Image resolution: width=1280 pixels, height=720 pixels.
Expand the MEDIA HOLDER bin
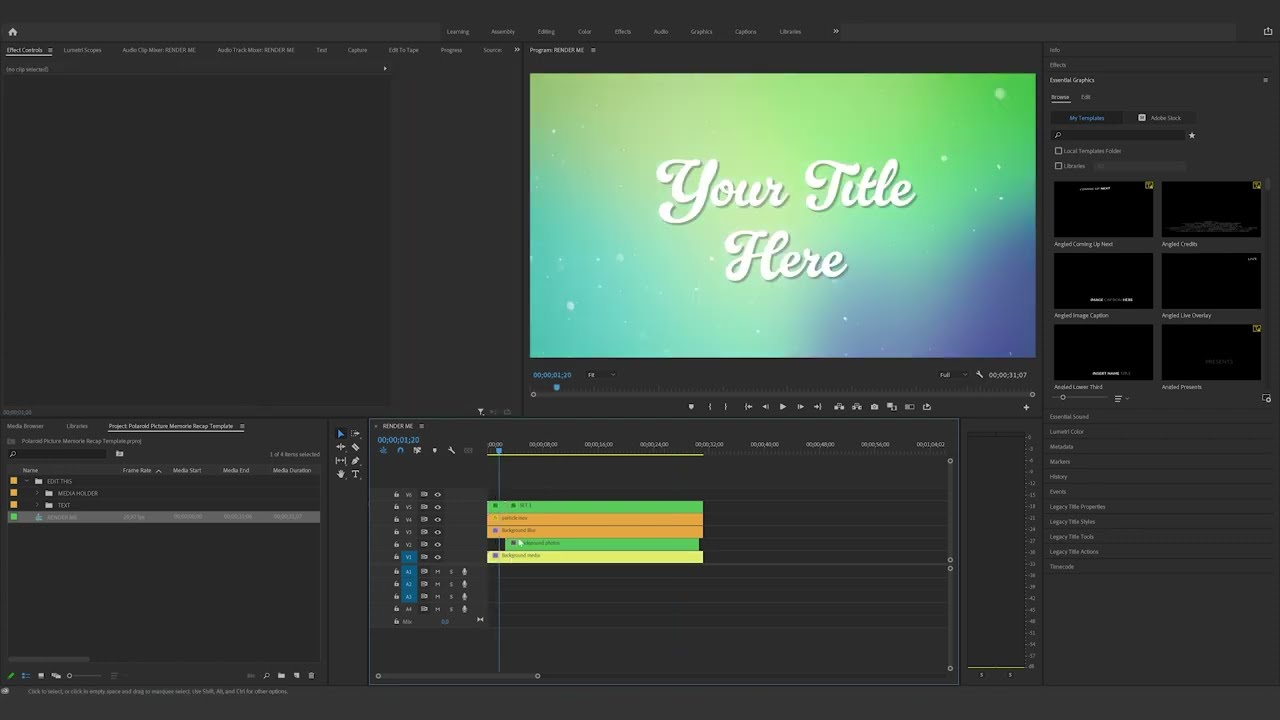tap(37, 493)
